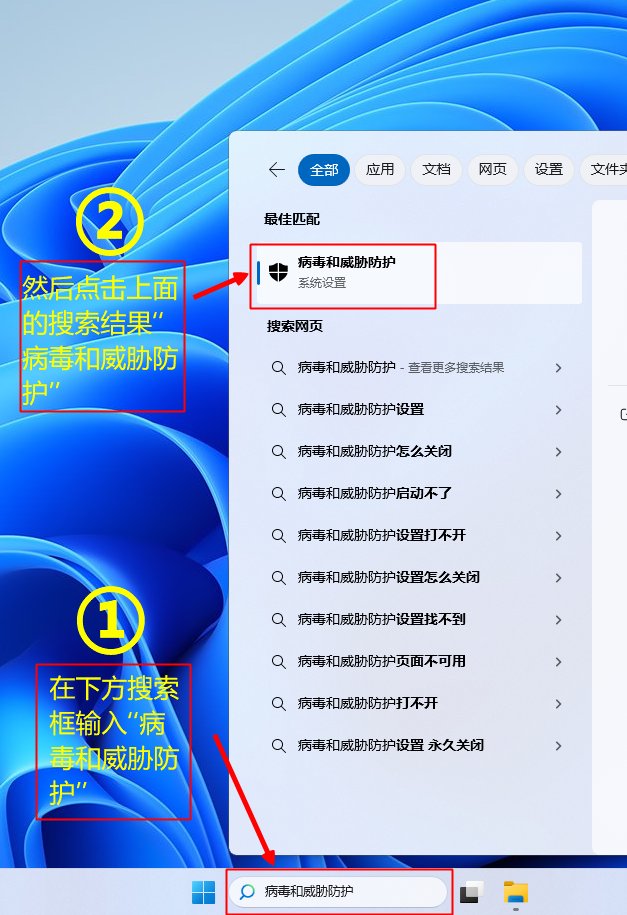Click the shield icon of best match
Screen dimensions: 627x915
pyautogui.click(x=278, y=272)
